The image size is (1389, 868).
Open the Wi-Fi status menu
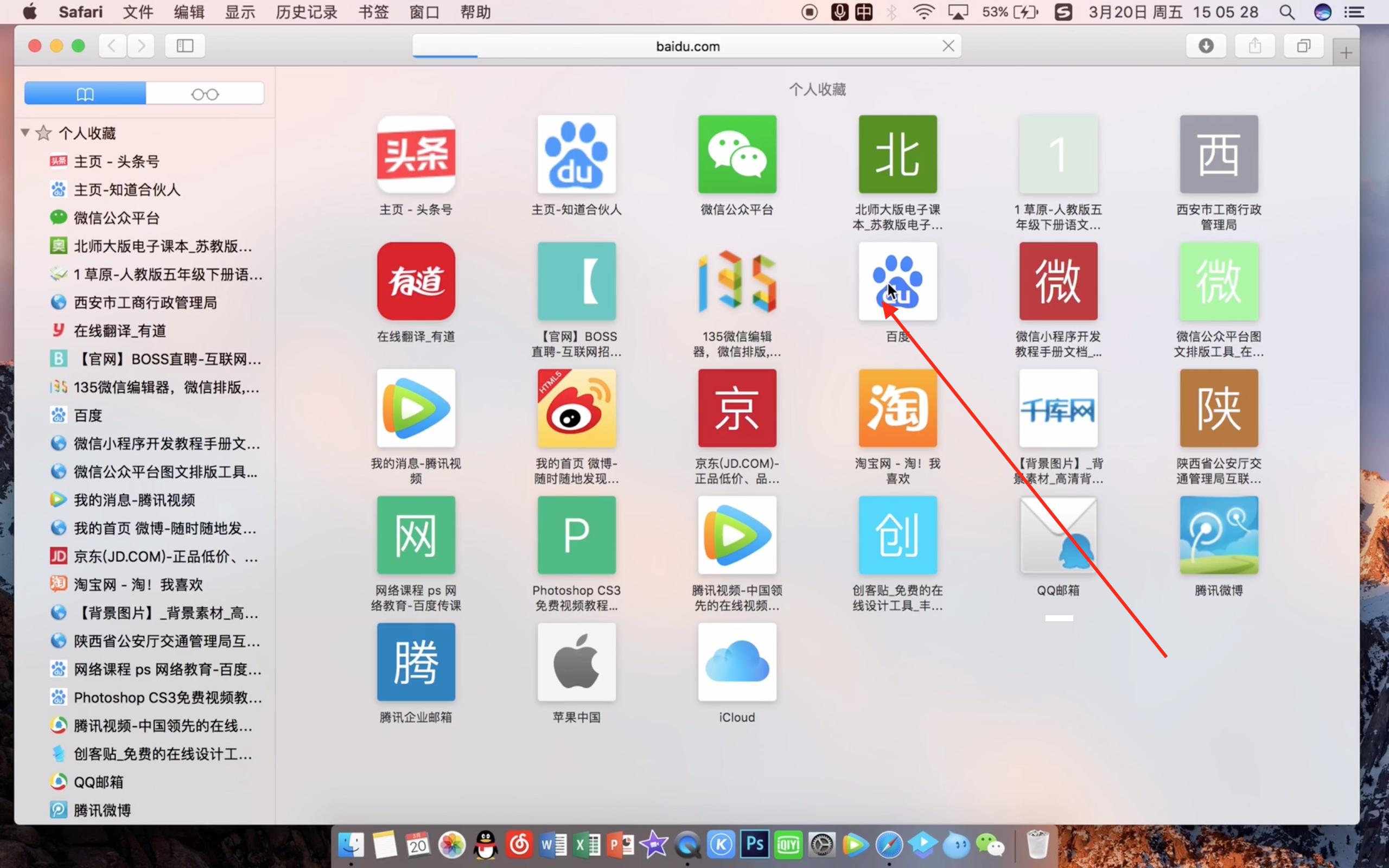(x=923, y=11)
